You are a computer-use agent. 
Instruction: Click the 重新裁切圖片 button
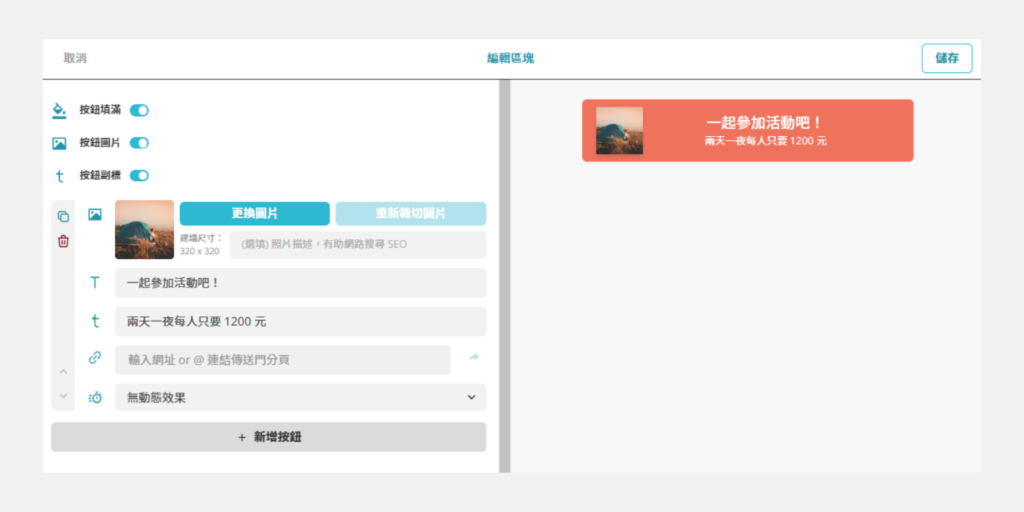(411, 214)
